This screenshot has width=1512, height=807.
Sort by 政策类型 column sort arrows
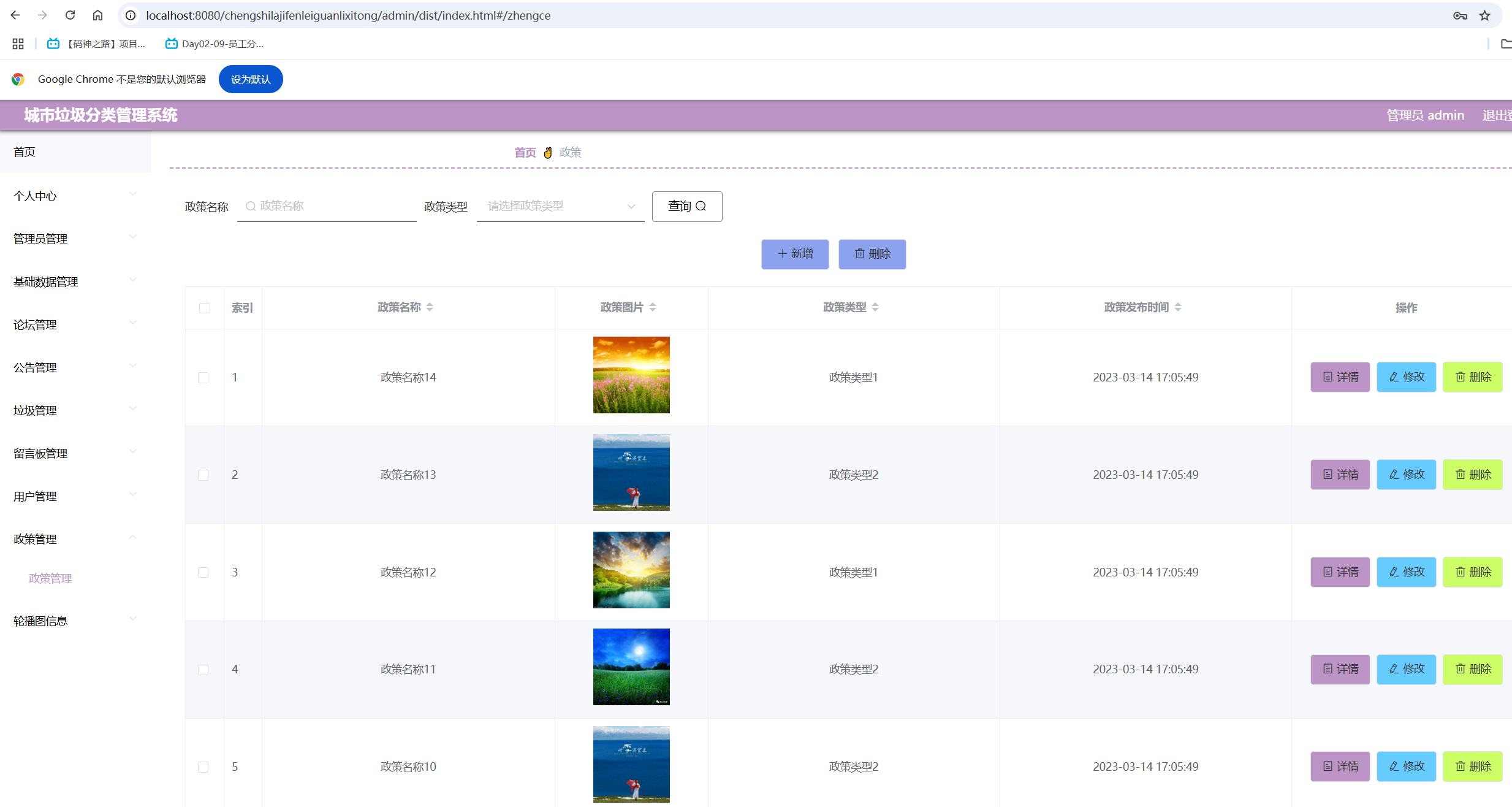[875, 307]
